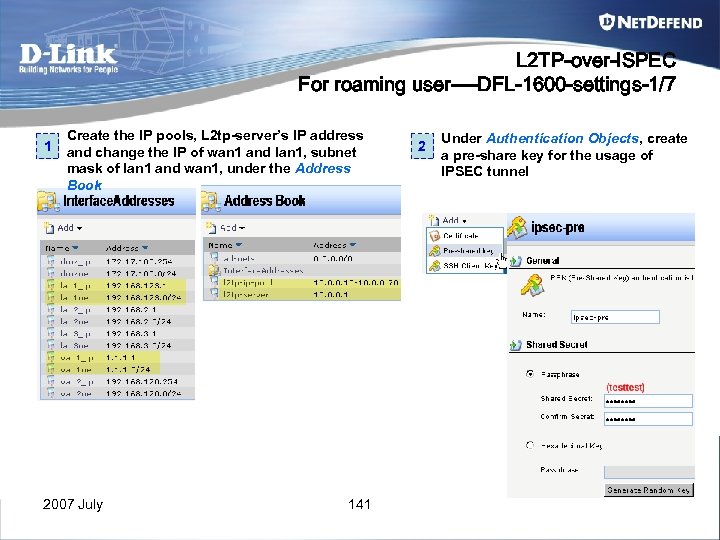Viewport: 720px width, 540px height.
Task: Choose Certificate from the Add menu
Action: [x=465, y=236]
